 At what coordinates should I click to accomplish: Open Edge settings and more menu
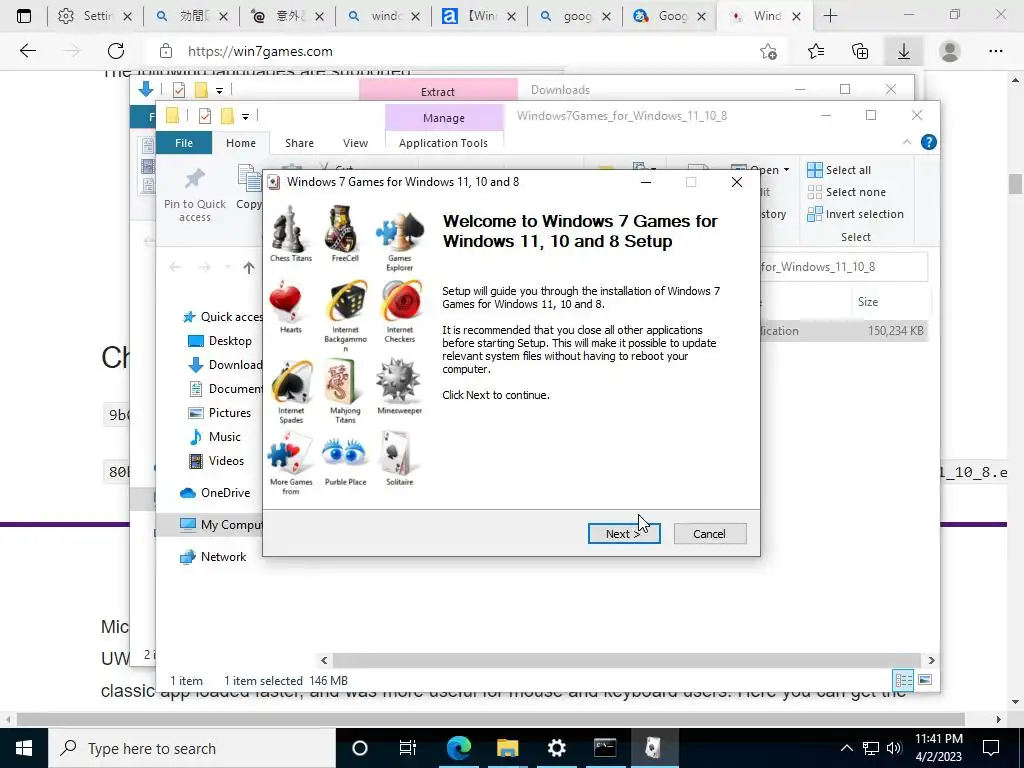point(995,51)
